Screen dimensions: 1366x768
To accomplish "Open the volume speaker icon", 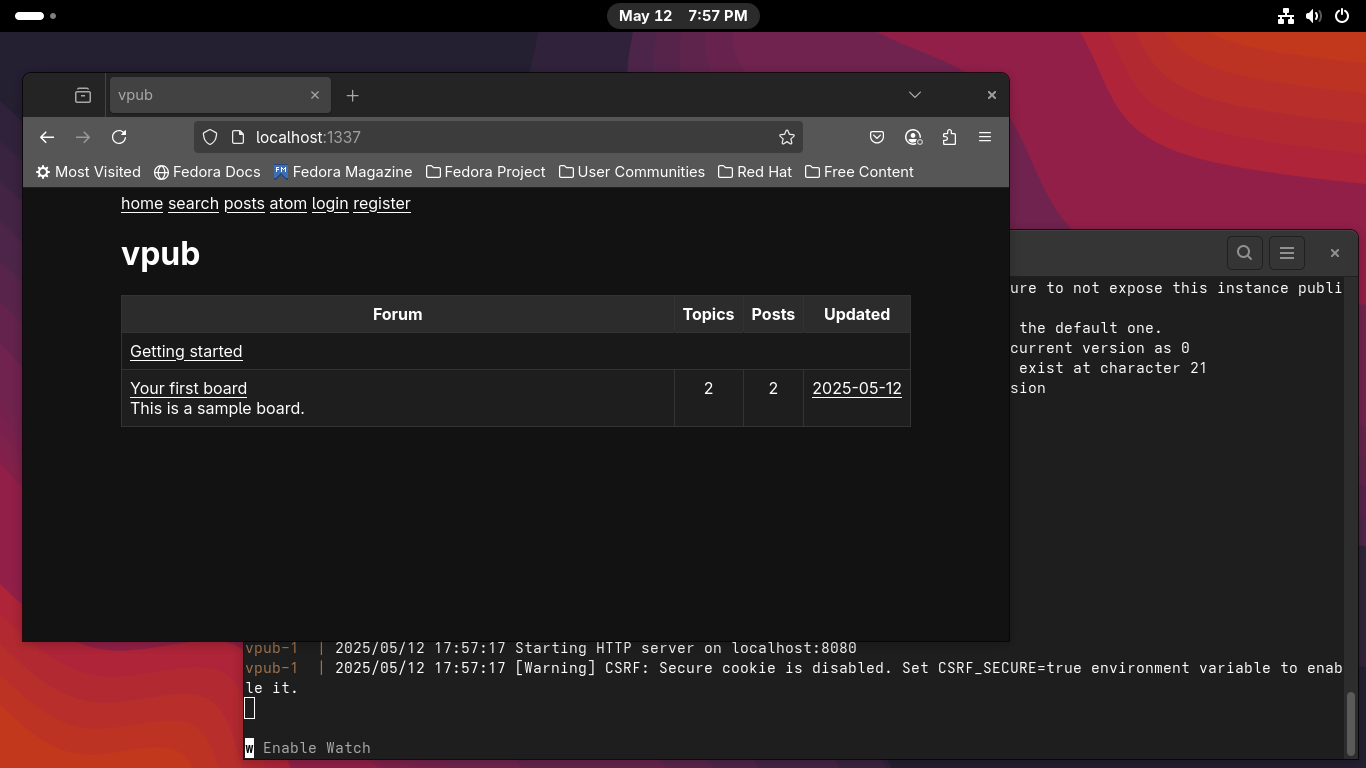I will 1314,16.
